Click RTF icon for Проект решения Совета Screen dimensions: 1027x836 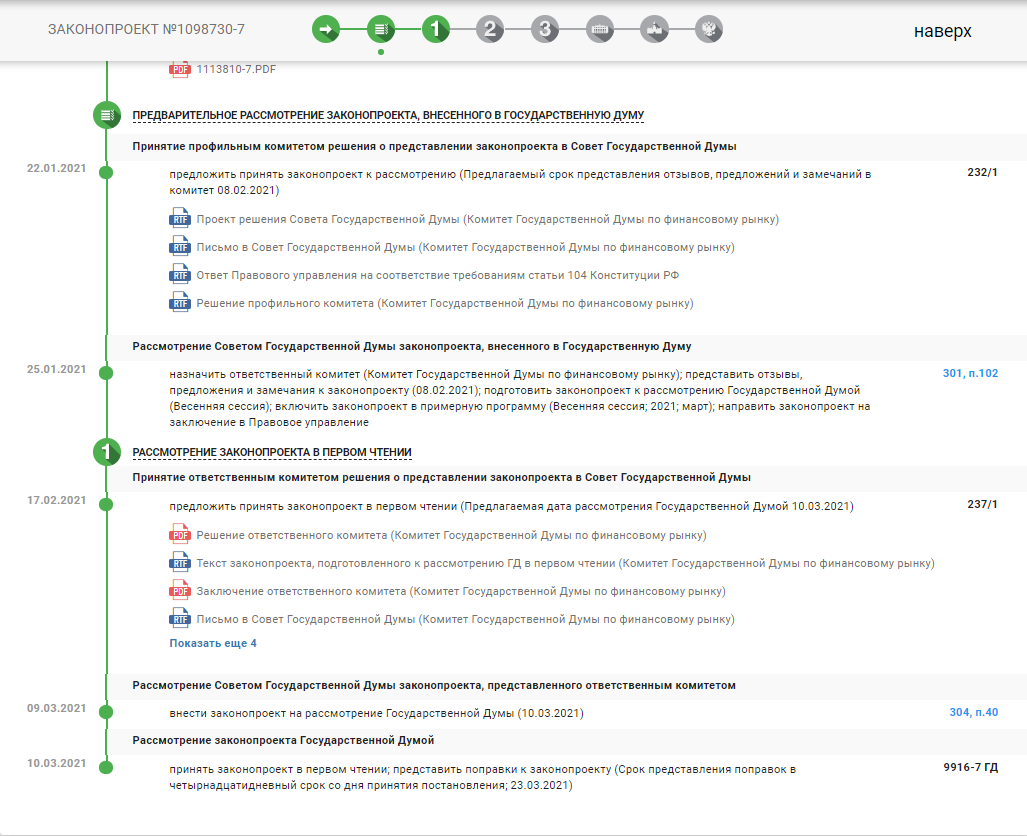(x=180, y=219)
